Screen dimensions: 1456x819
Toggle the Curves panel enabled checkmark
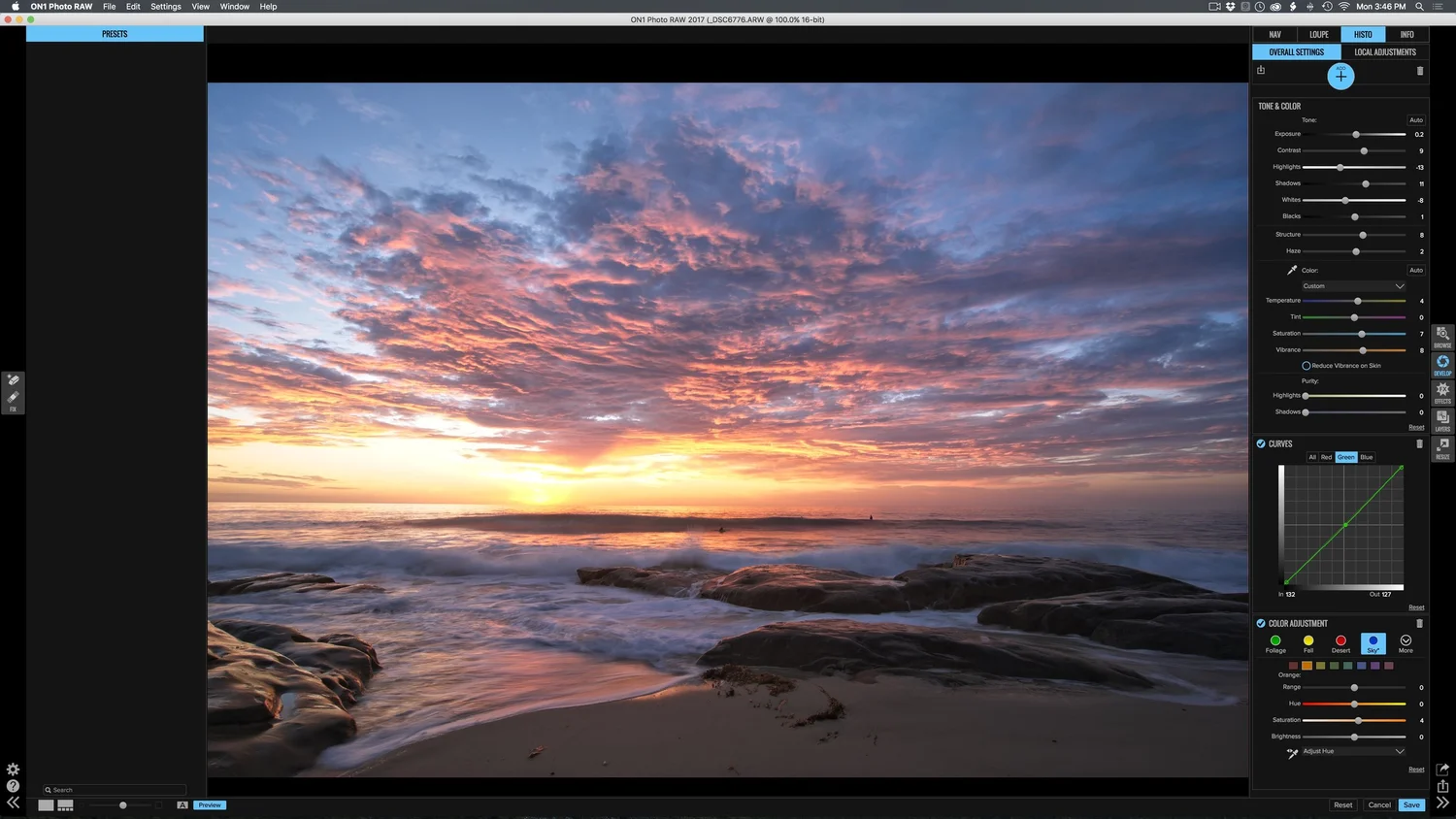[1260, 443]
